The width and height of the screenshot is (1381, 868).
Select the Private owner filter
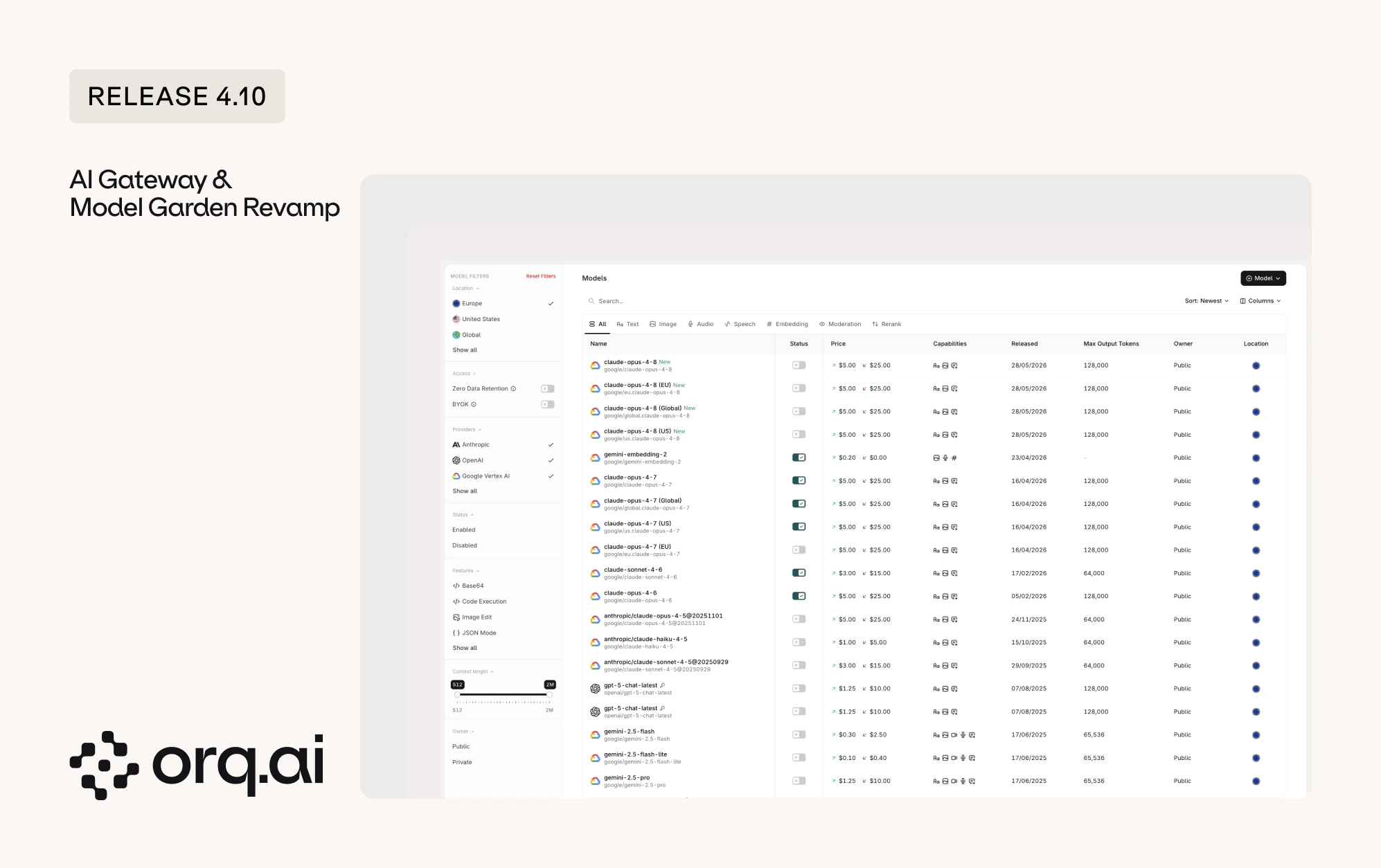[462, 762]
